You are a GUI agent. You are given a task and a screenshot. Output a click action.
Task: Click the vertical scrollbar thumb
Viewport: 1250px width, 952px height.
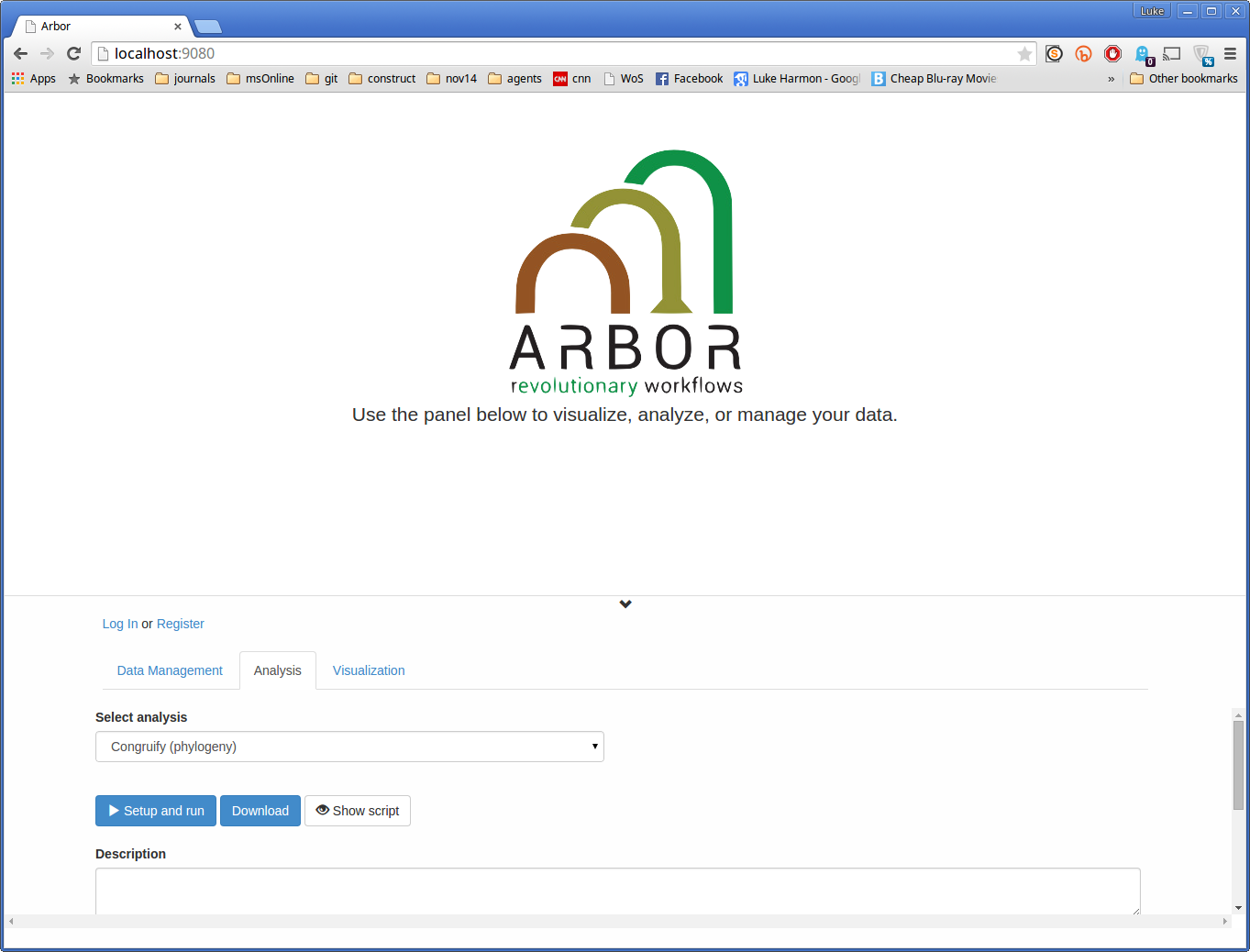[x=1238, y=765]
